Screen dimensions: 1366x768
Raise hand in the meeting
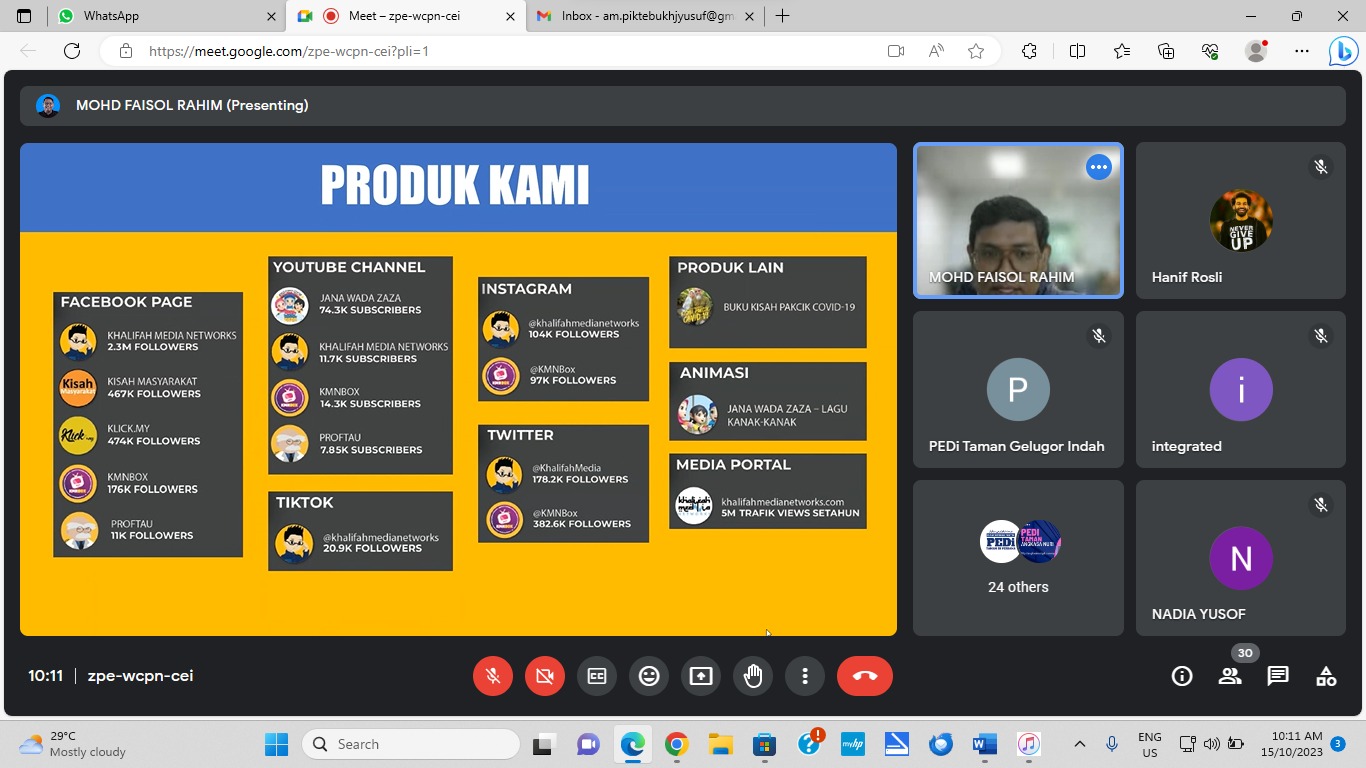[753, 676]
